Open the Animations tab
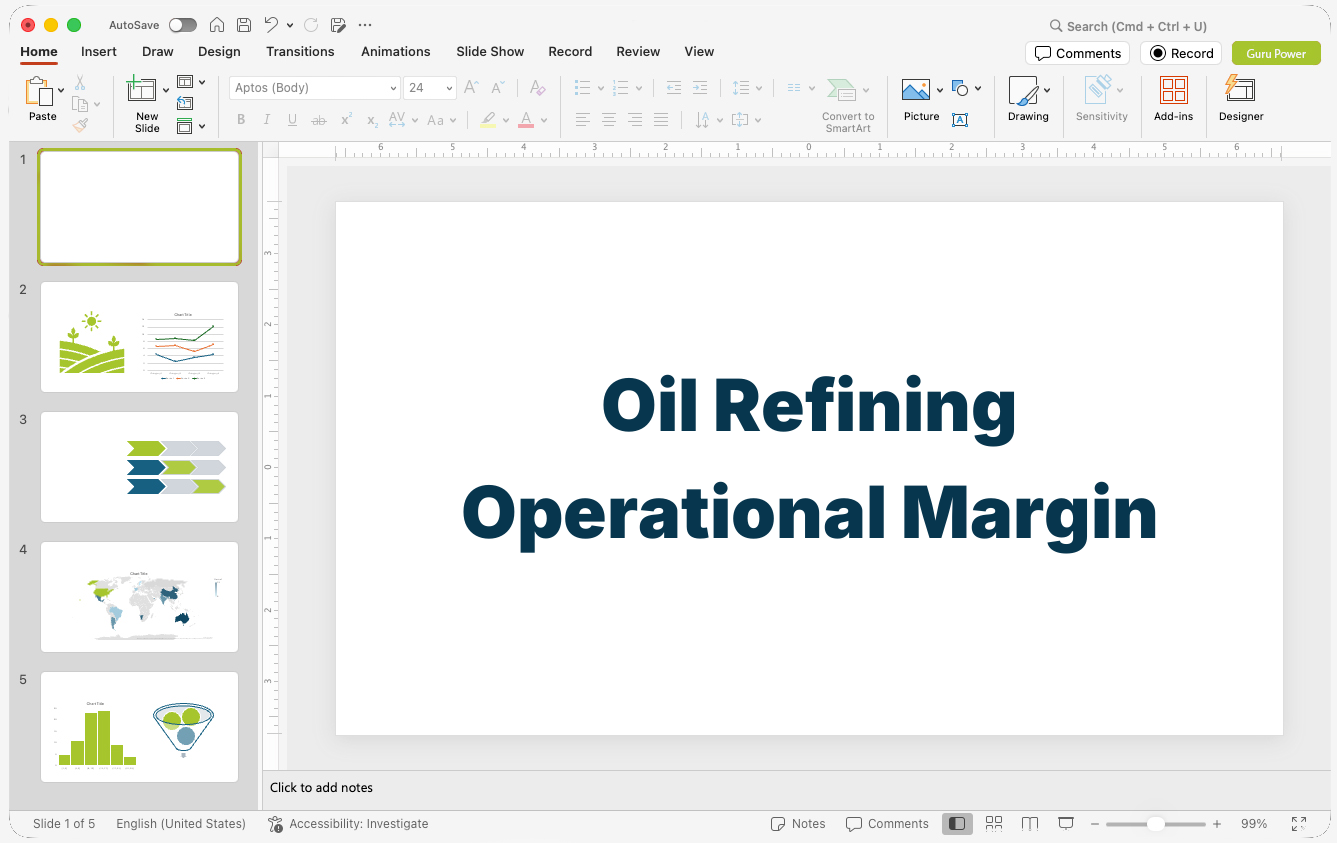 [396, 52]
